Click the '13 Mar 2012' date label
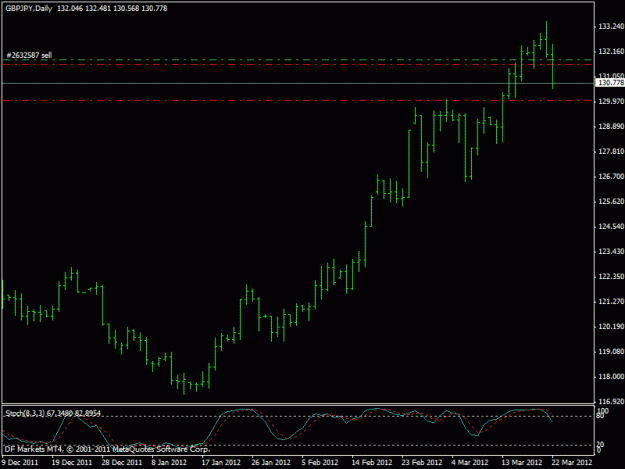This screenshot has width=625, height=469. coord(522,462)
